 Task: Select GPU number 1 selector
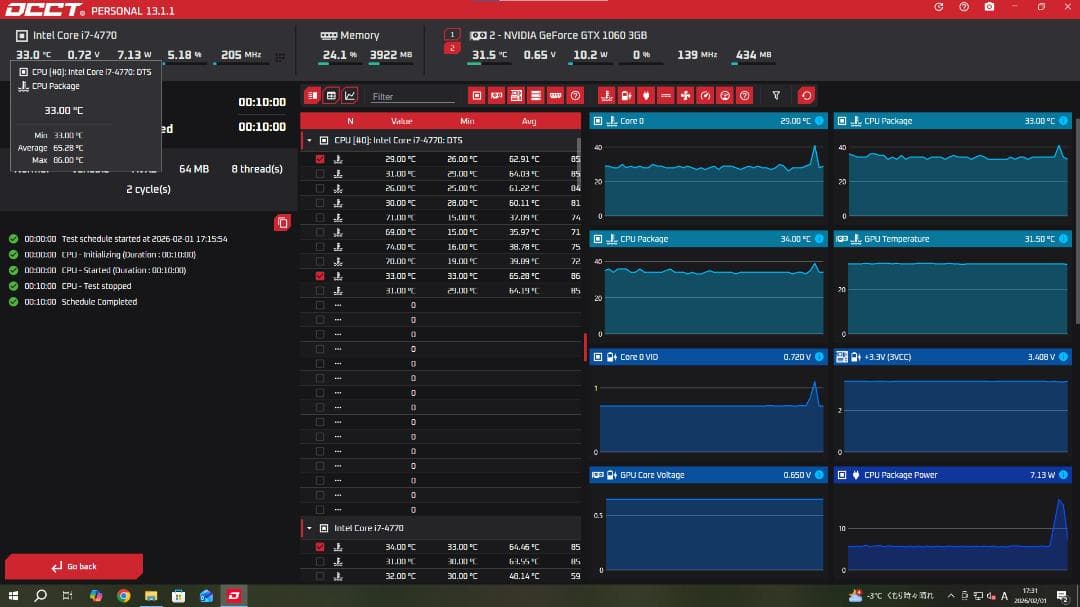click(x=452, y=34)
